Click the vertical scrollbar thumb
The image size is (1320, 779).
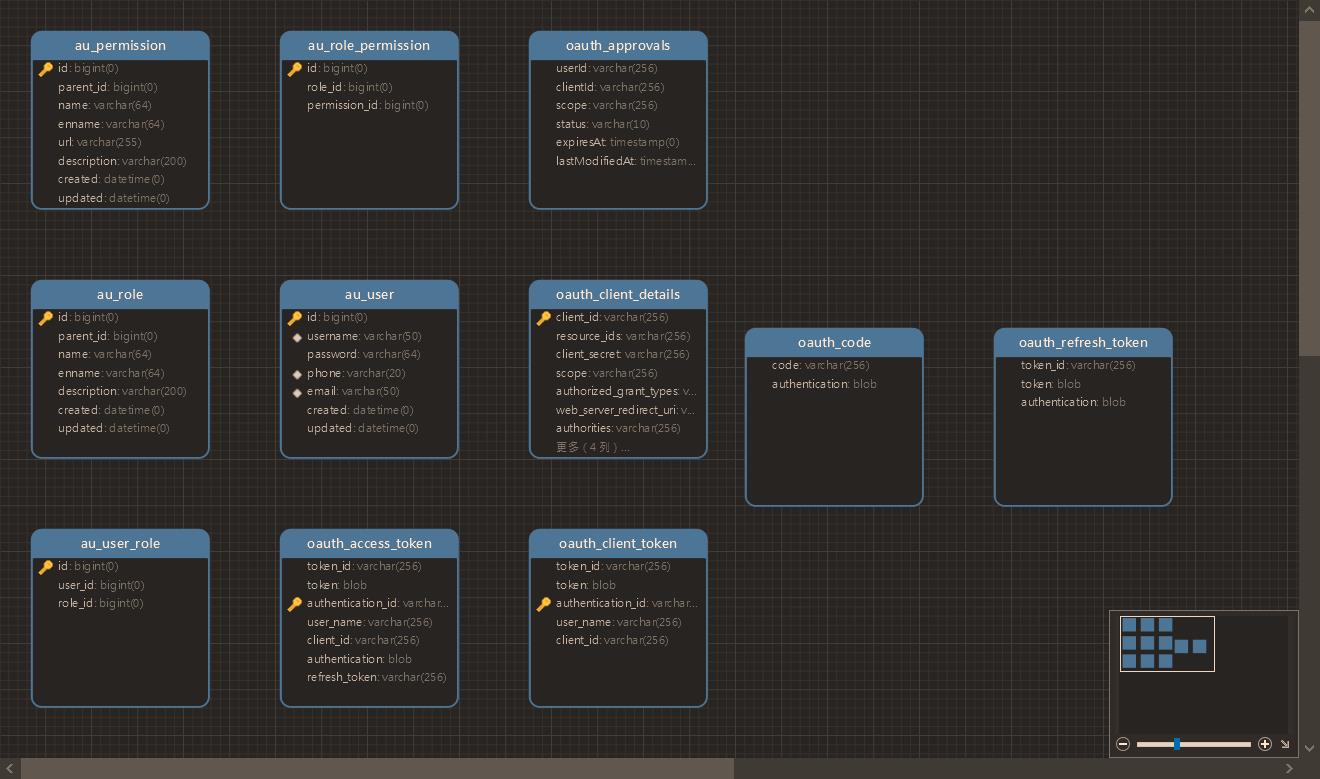[x=1309, y=187]
